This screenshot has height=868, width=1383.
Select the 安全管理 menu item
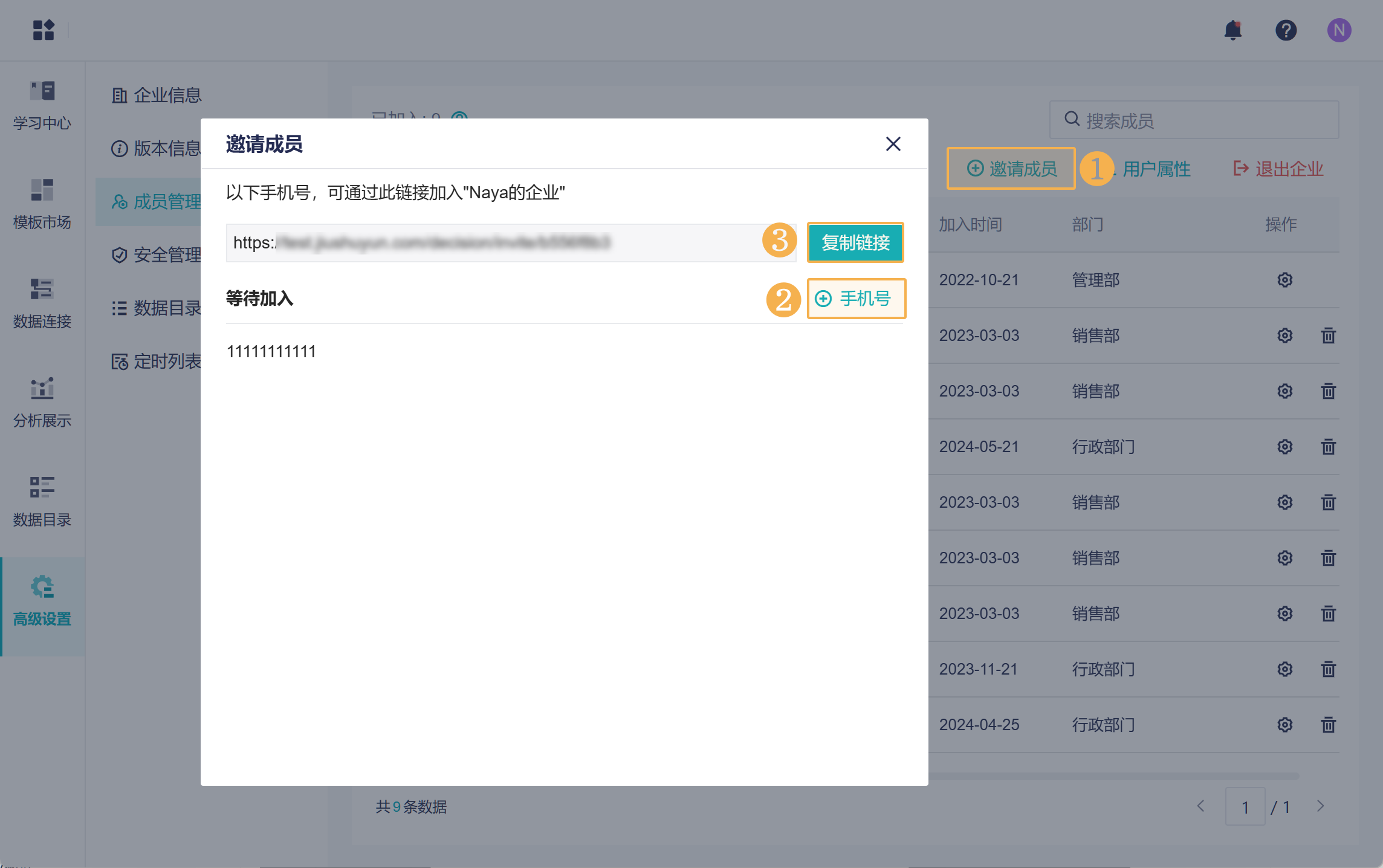click(157, 254)
